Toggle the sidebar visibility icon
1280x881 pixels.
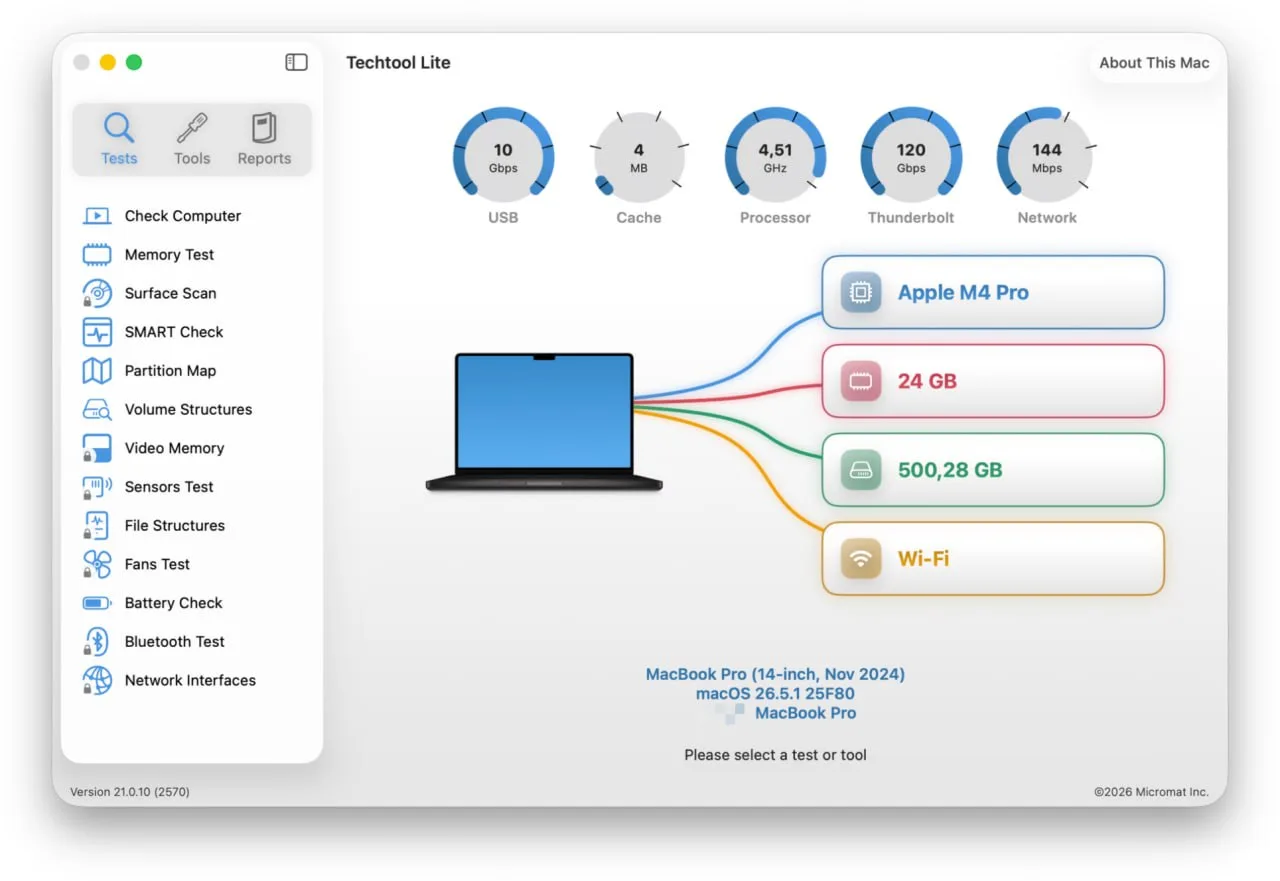tap(296, 62)
